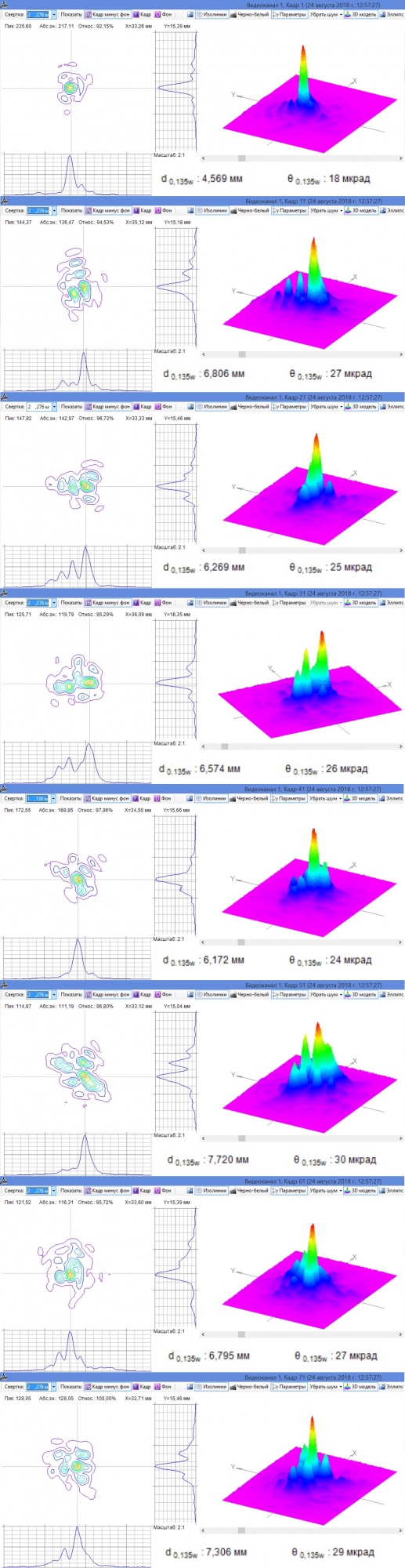Click the scrollbar thumb under Кадр 51 3D view

[x=242, y=1138]
